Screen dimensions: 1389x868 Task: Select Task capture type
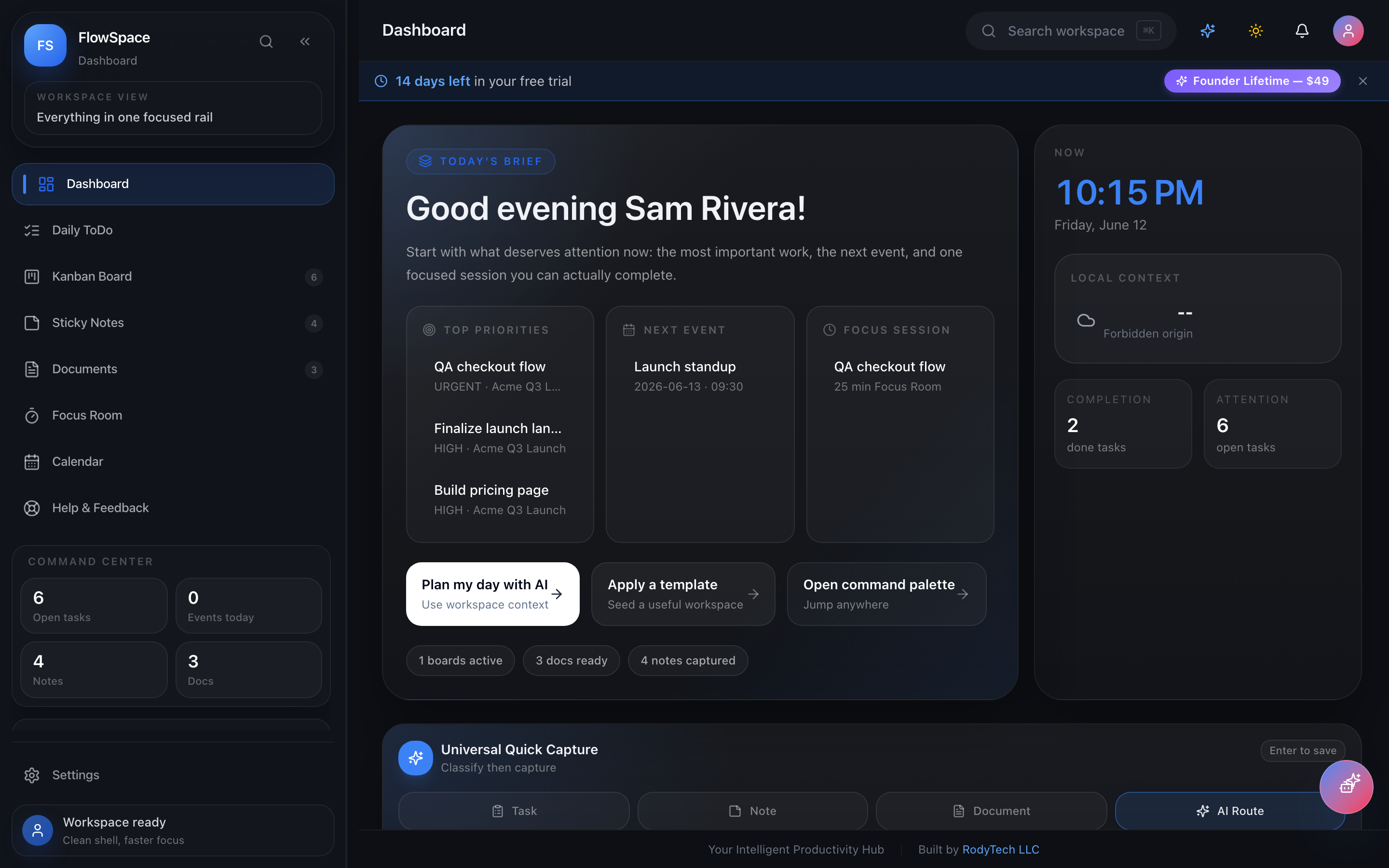[514, 811]
